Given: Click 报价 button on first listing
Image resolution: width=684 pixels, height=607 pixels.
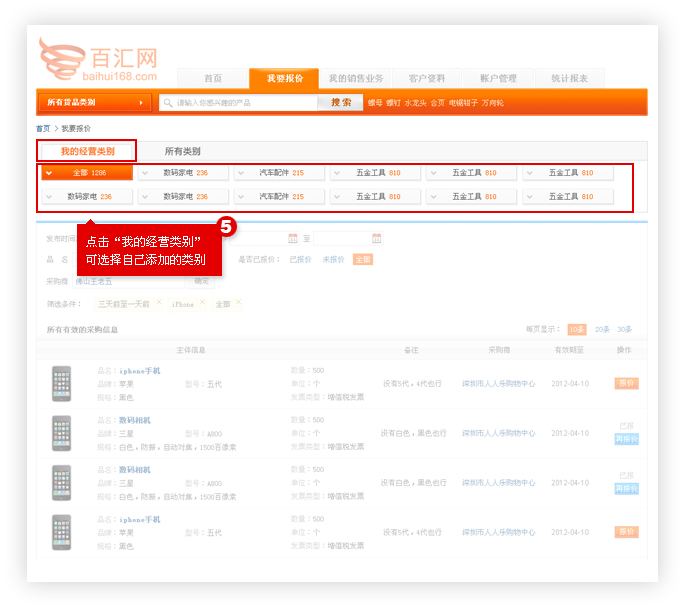Looking at the screenshot, I should (626, 383).
